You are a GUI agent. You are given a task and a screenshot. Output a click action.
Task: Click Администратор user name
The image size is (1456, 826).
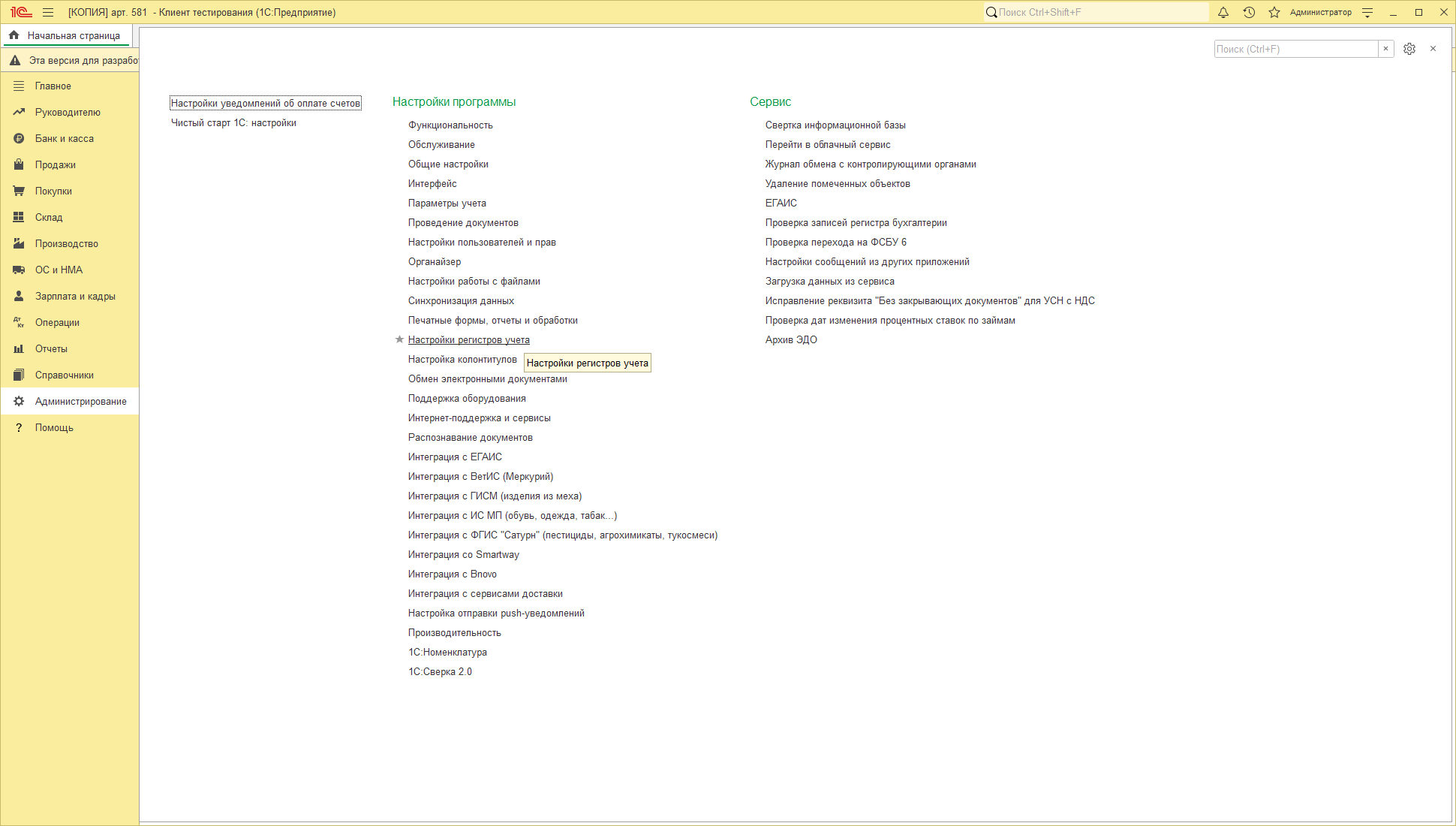click(x=1321, y=12)
